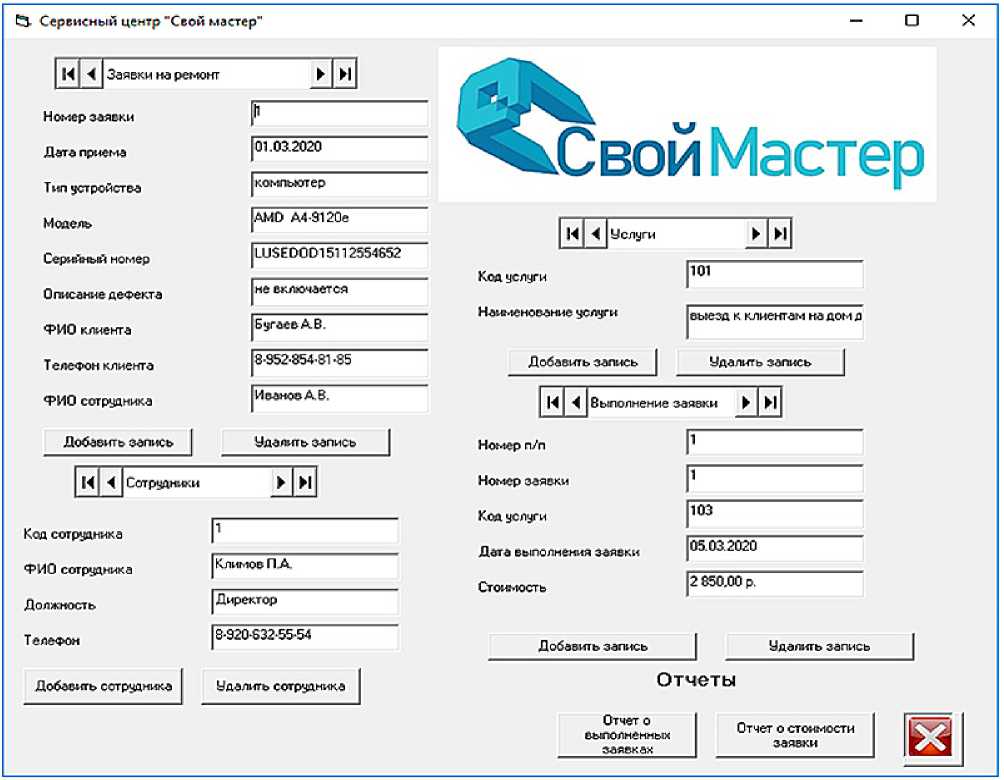
Task: Click the Должность field Директор
Action: point(305,602)
